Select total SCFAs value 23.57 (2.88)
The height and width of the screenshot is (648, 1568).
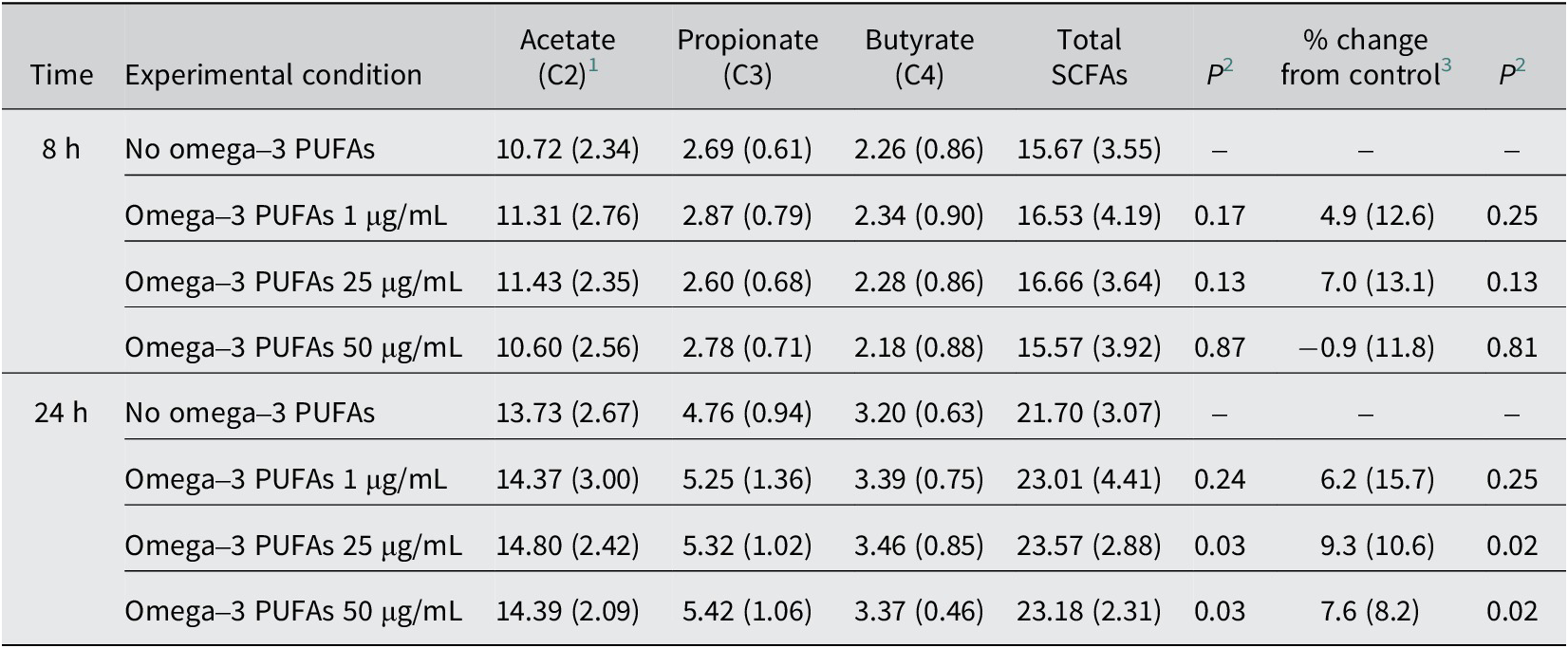click(1089, 546)
